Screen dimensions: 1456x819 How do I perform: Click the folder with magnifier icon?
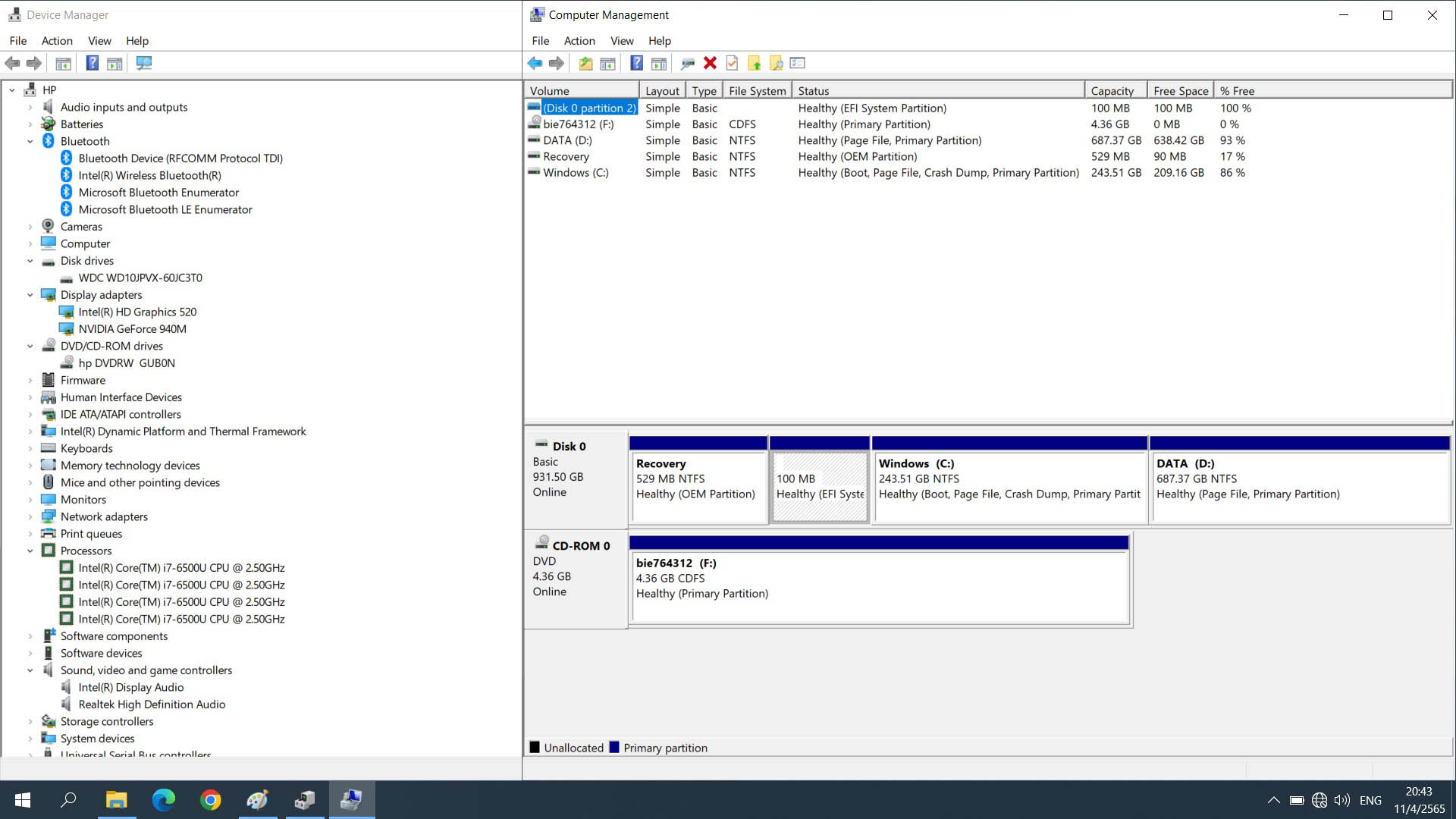click(777, 64)
